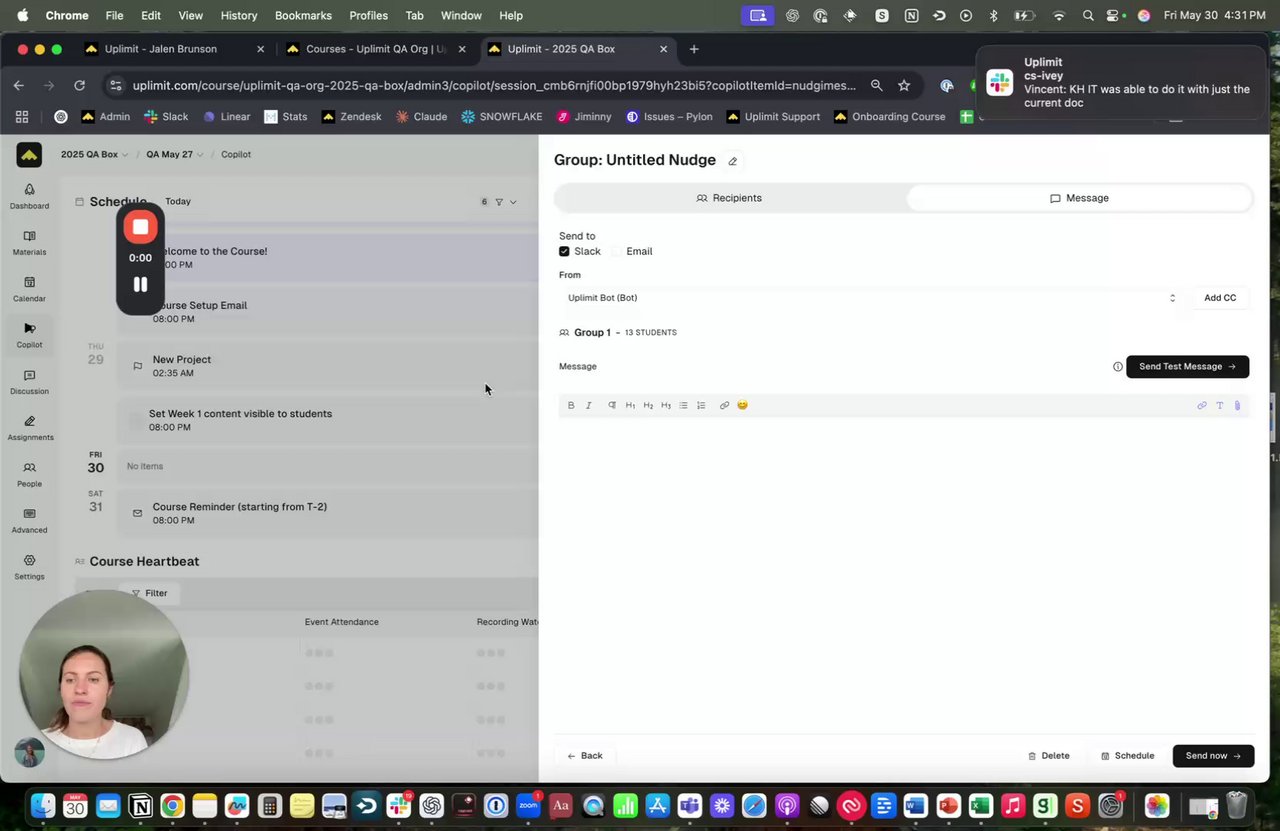The width and height of the screenshot is (1280, 831).
Task: Uncheck the Slack checkbox
Action: point(564,251)
